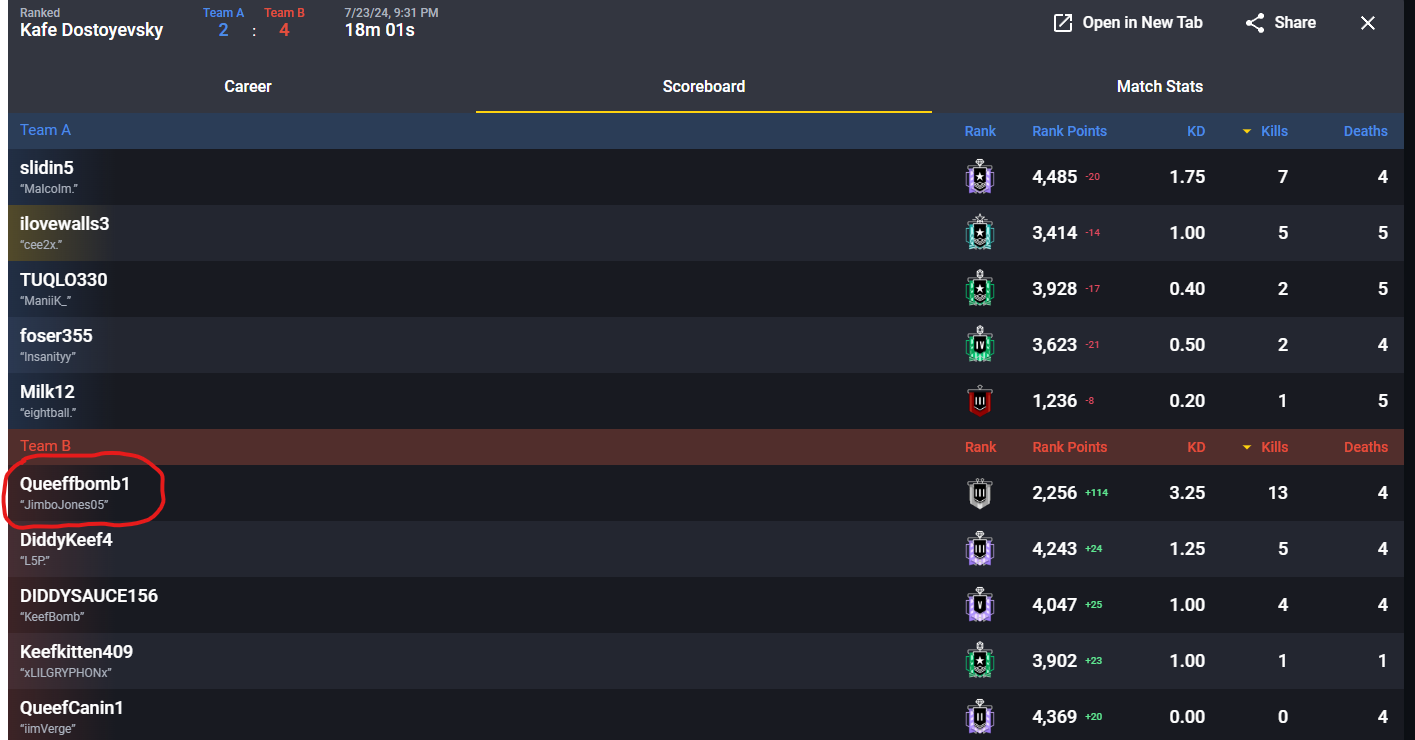
Task: Sort Team A by KD column
Action: tap(1196, 131)
